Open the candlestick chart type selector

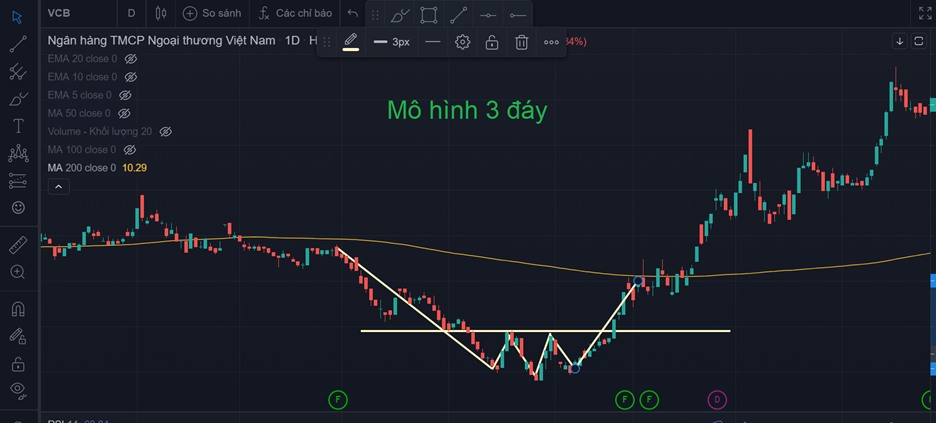coord(160,13)
